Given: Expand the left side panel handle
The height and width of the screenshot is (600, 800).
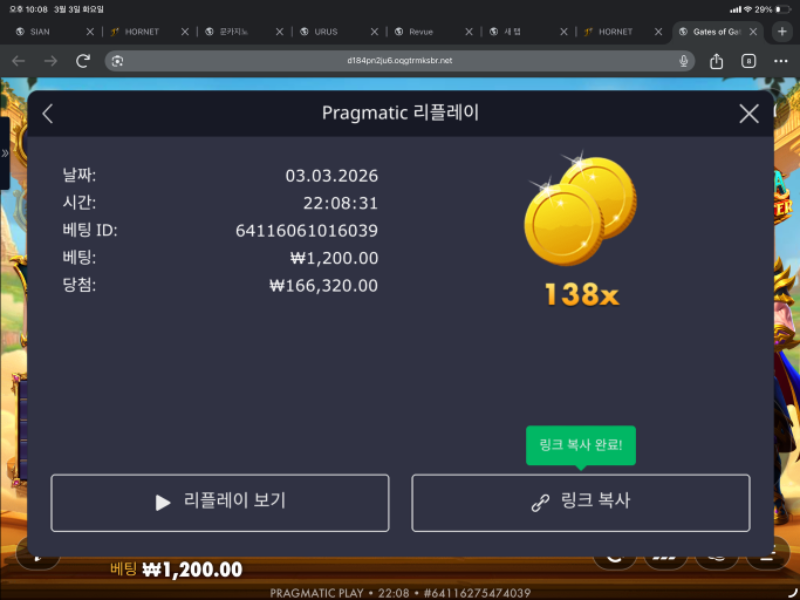Looking at the screenshot, I should (5, 153).
